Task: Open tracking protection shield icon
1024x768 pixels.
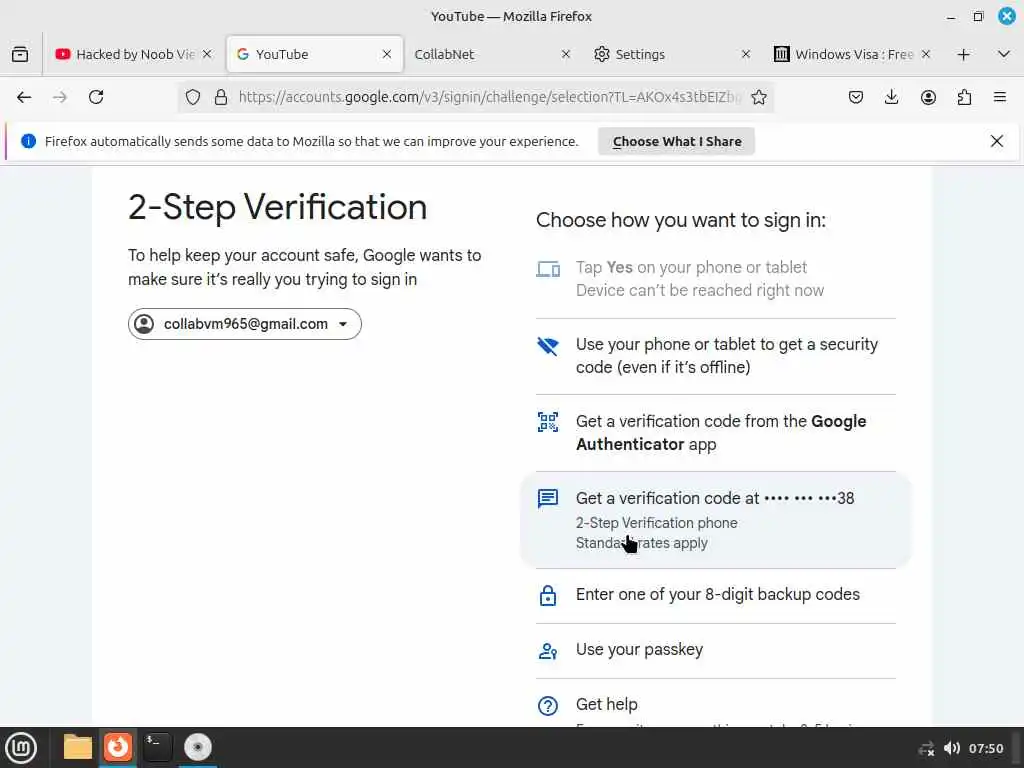Action: 193,97
